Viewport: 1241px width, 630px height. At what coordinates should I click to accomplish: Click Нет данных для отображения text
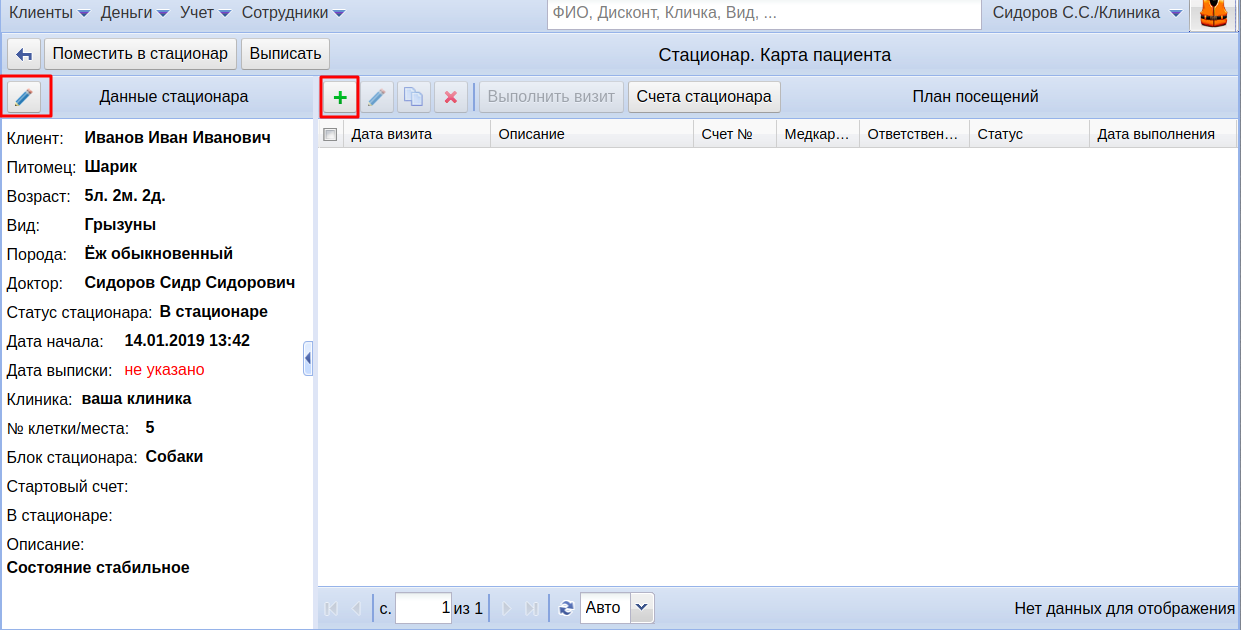[1125, 608]
